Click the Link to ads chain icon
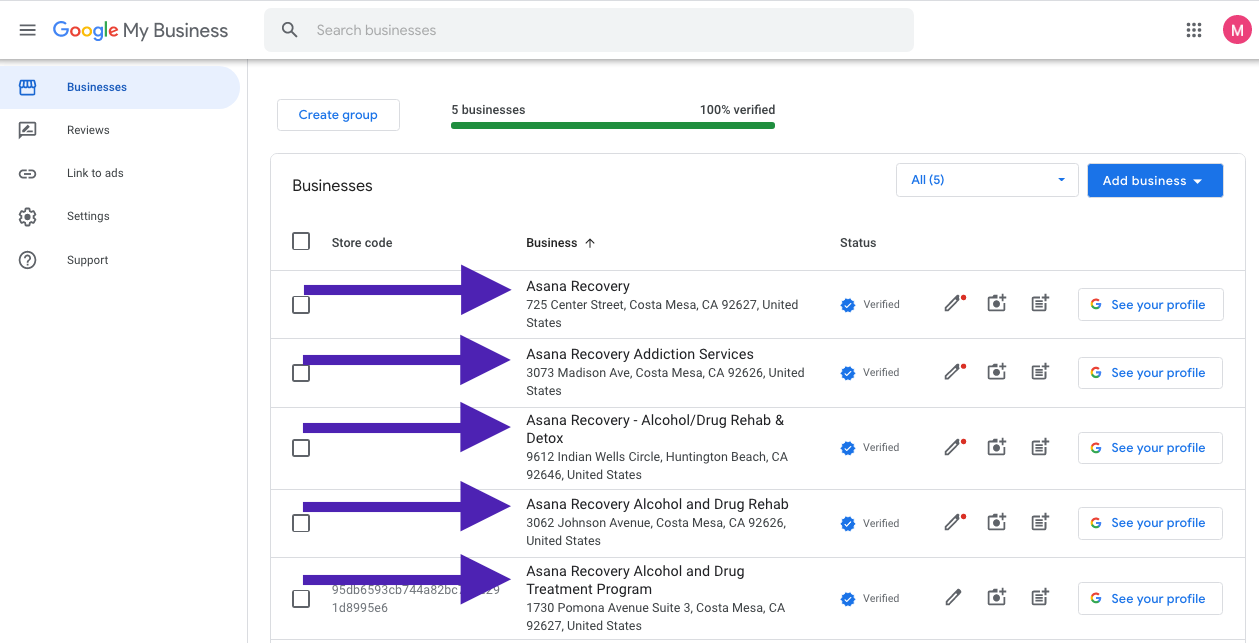 click(28, 173)
